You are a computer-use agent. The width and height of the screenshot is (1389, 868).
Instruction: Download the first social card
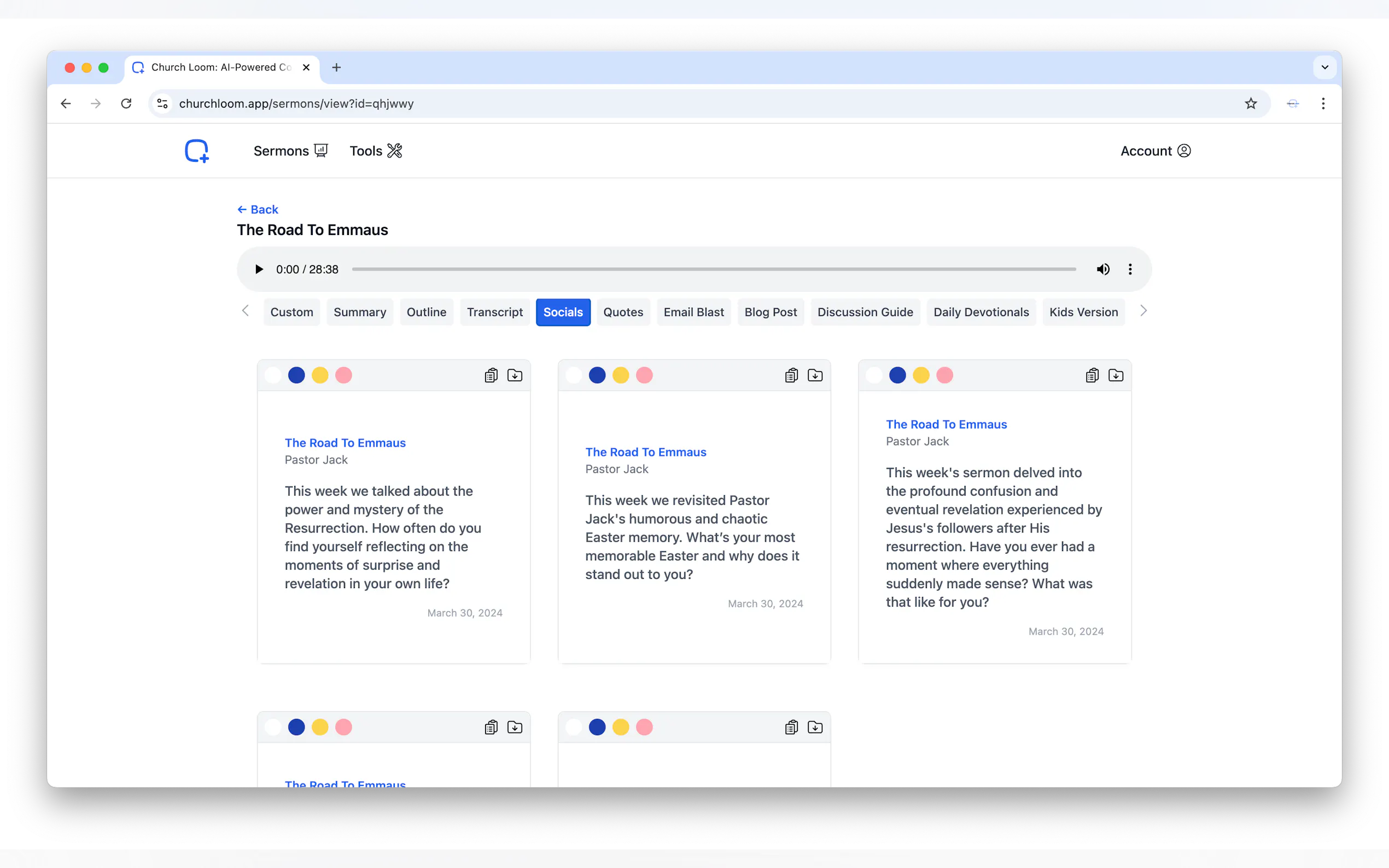point(515,376)
